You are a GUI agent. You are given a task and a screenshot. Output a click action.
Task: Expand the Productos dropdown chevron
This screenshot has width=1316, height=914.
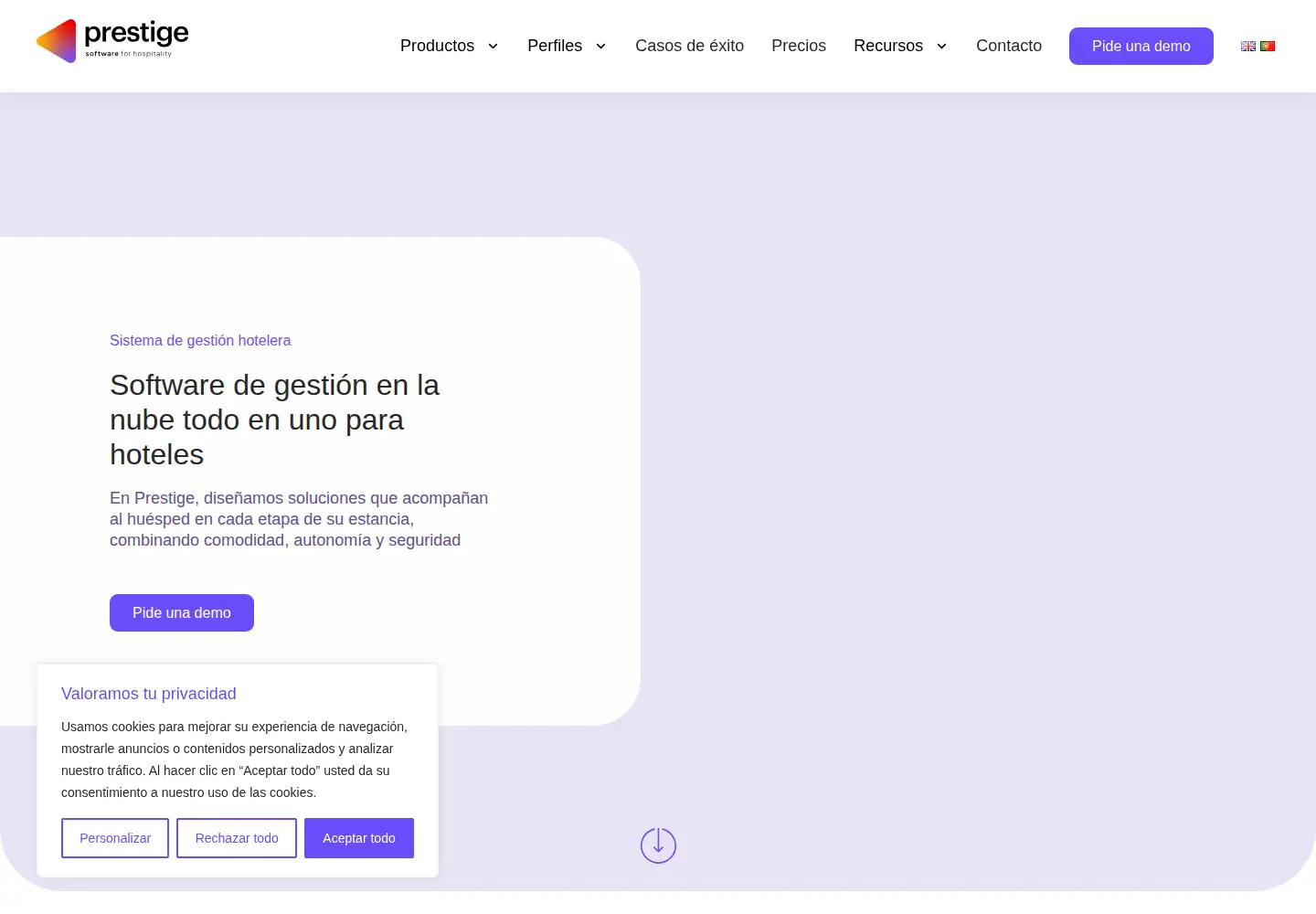(493, 46)
